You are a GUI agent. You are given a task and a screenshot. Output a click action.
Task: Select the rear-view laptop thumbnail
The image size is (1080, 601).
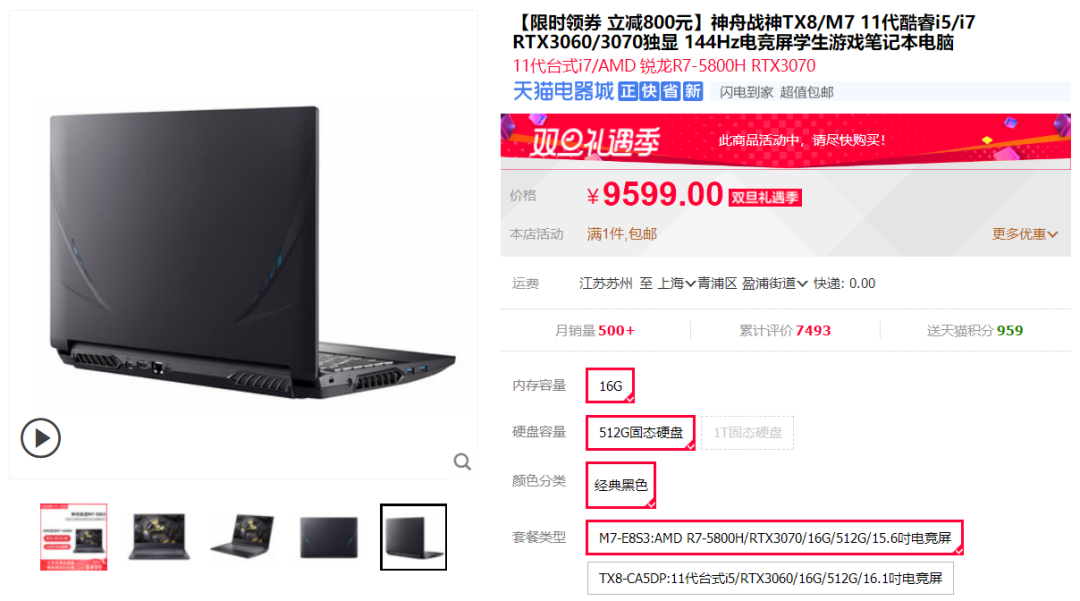413,537
